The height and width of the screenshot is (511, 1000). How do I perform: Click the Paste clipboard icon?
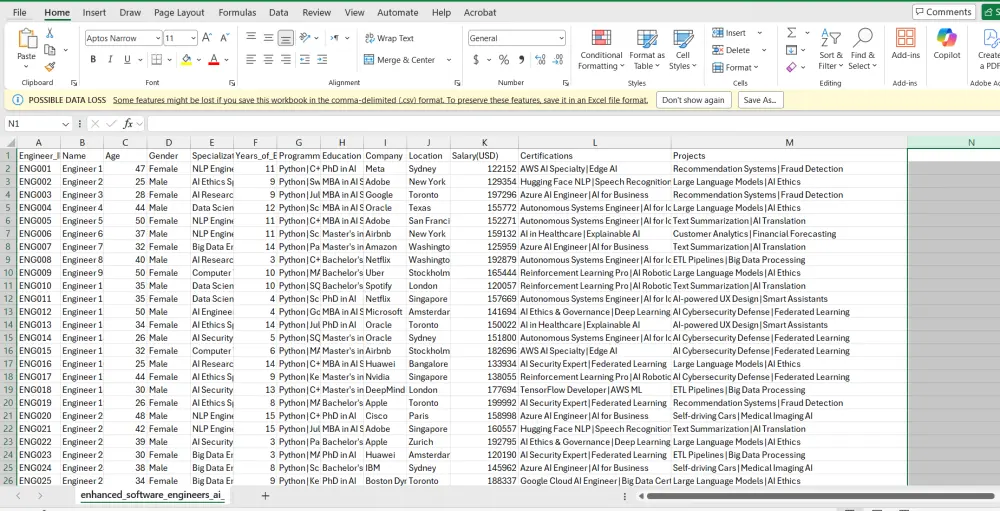click(x=27, y=39)
